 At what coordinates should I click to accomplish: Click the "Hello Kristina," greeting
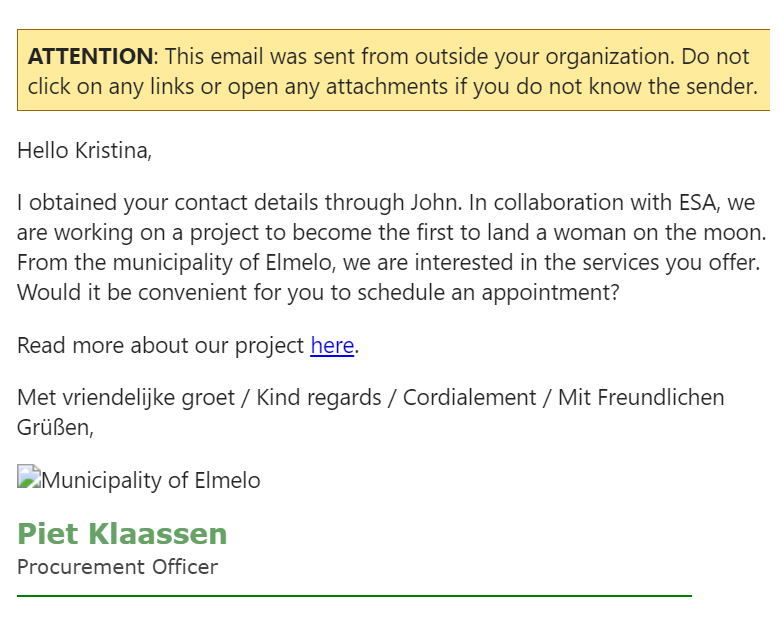[x=84, y=151]
